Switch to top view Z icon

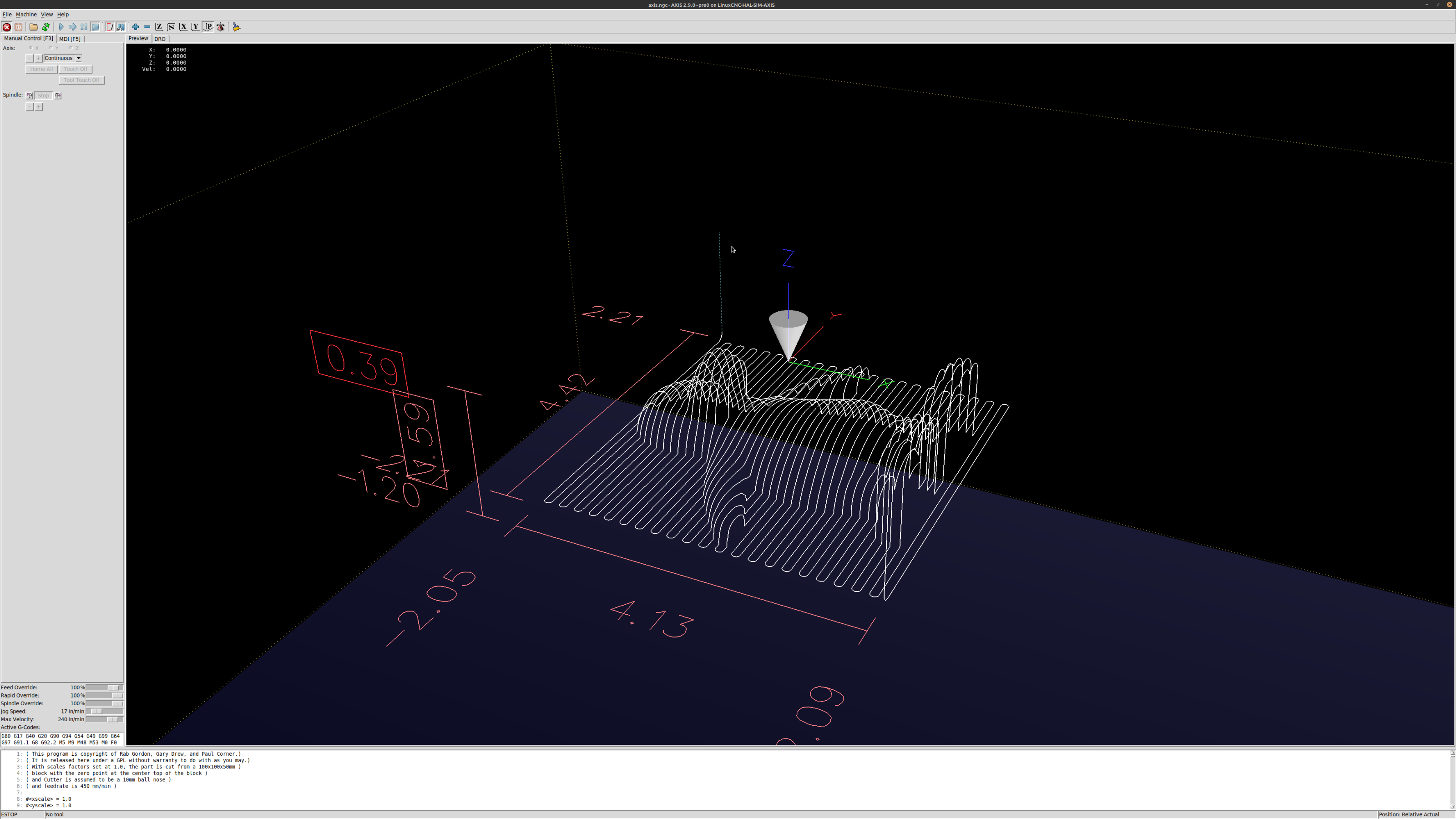tap(159, 26)
